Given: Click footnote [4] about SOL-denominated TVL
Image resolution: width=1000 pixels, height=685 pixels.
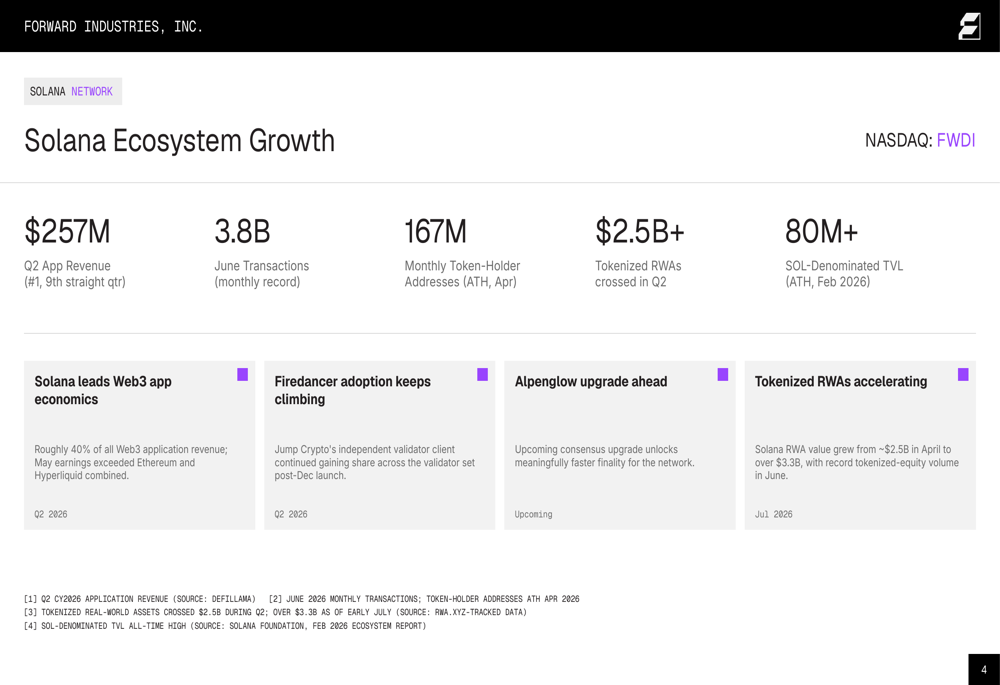Looking at the screenshot, I should coord(225,626).
